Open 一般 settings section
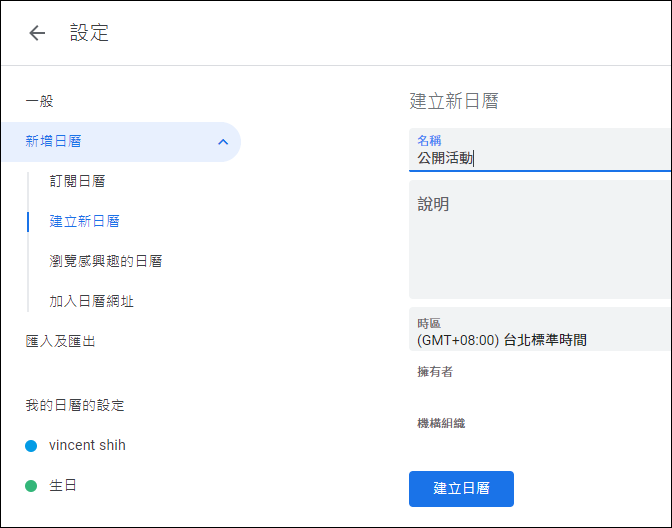Image resolution: width=672 pixels, height=528 pixels. (39, 102)
